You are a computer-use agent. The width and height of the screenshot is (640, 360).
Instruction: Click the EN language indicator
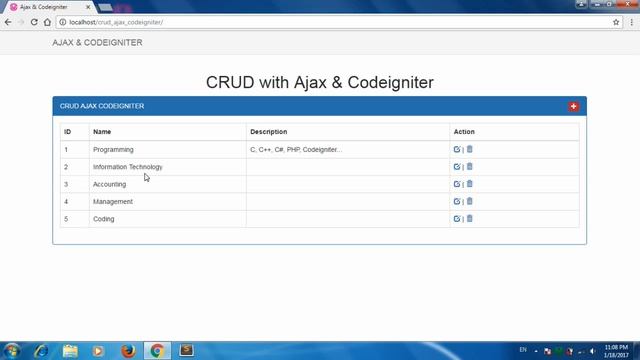point(523,350)
